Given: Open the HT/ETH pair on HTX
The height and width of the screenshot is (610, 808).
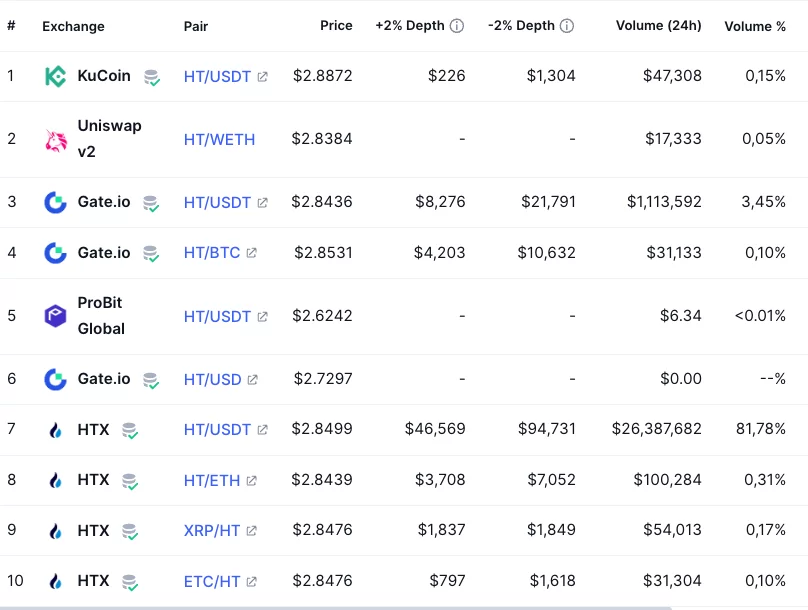Looking at the screenshot, I should click(x=212, y=480).
